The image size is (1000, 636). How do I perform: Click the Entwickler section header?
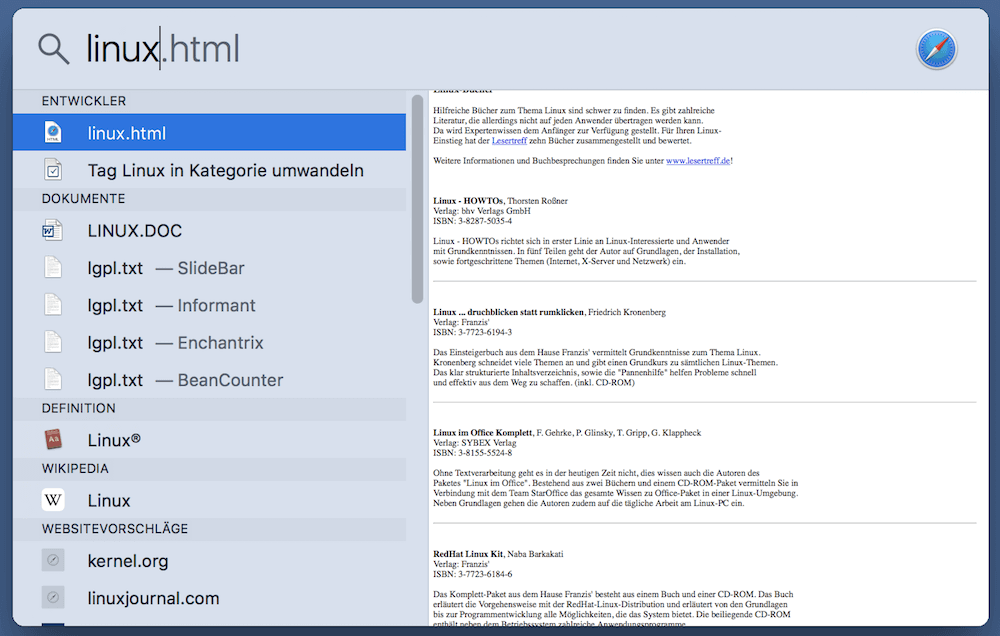click(84, 101)
